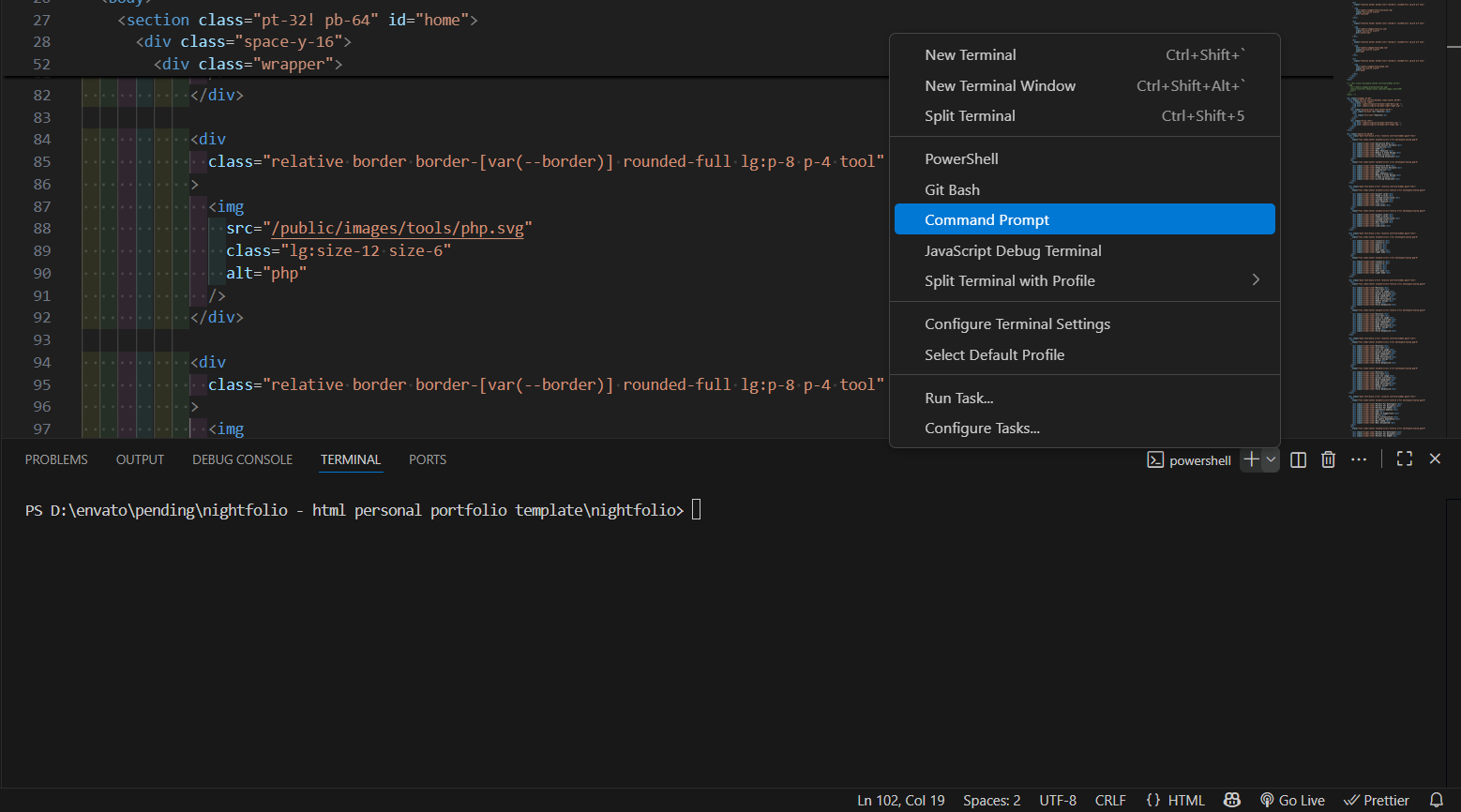
Task: Toggle the launch profile dropdown chevron
Action: coord(1271,459)
